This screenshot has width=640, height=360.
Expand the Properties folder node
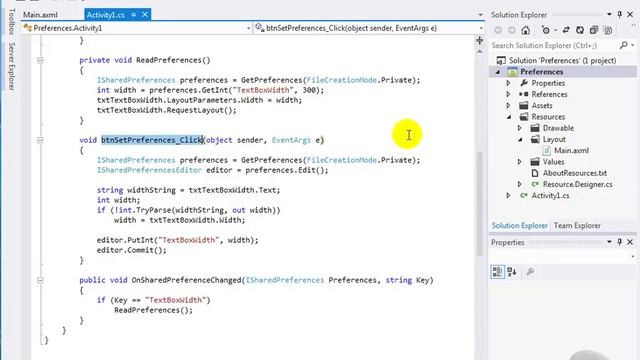point(509,83)
